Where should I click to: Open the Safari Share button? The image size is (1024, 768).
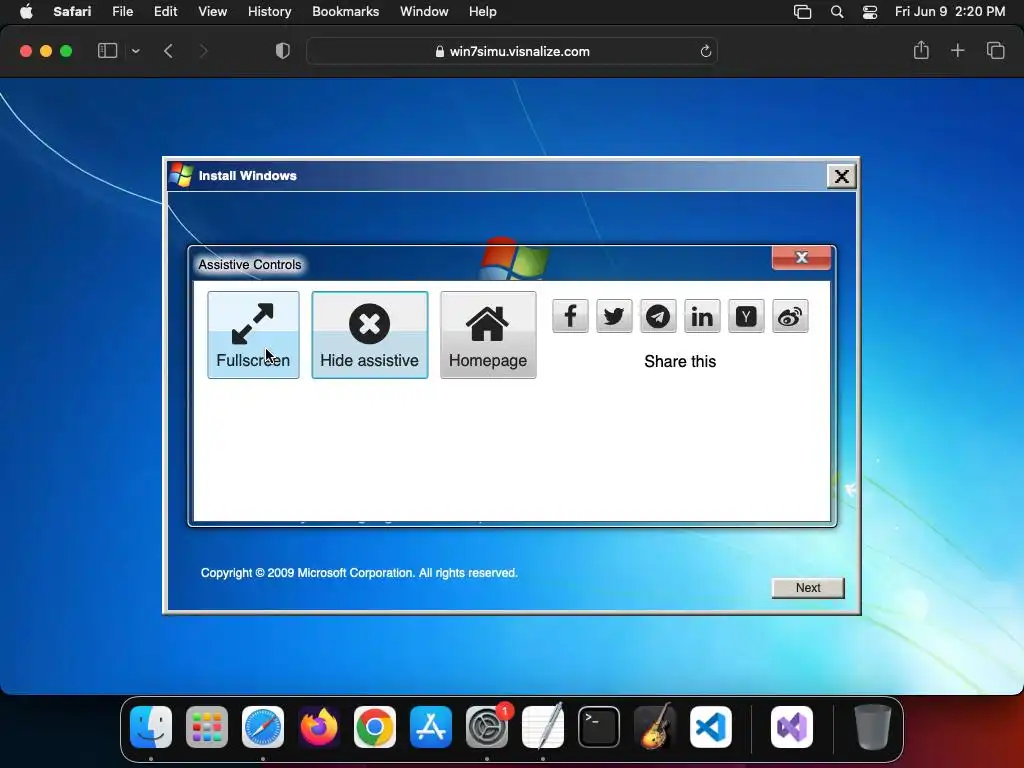tap(921, 50)
